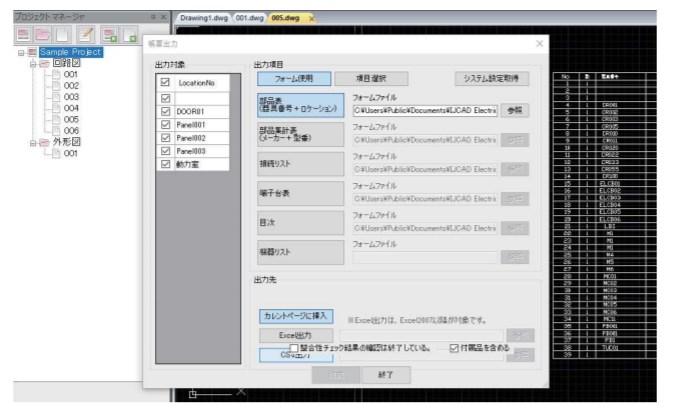Close the 帳票出力 dialog
This screenshot has width=673, height=415.
click(x=540, y=44)
